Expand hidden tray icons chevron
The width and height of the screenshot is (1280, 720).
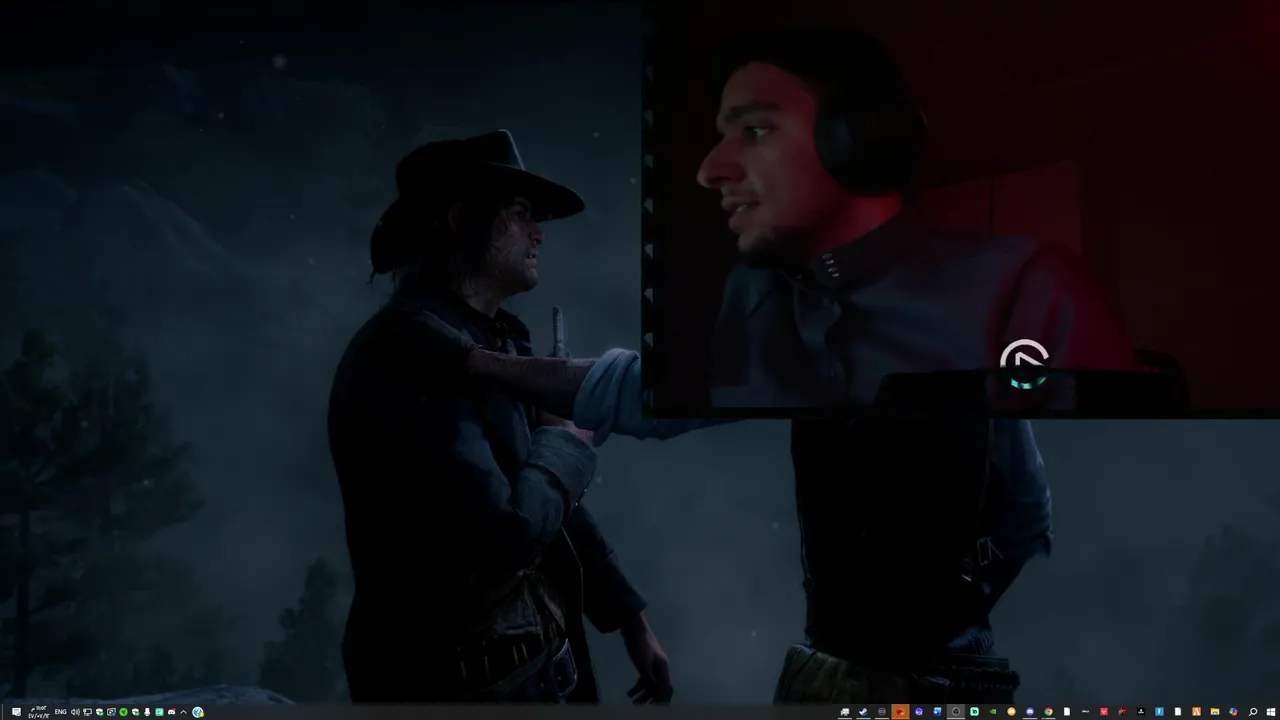[183, 712]
